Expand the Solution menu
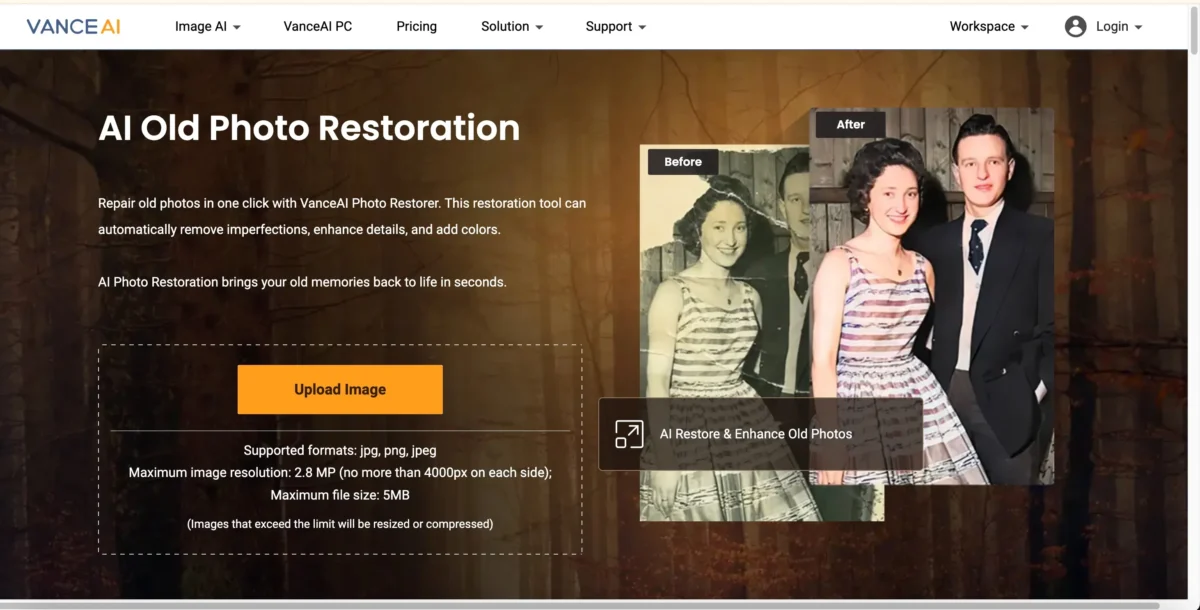Screen dimensions: 1200x610 tap(512, 27)
